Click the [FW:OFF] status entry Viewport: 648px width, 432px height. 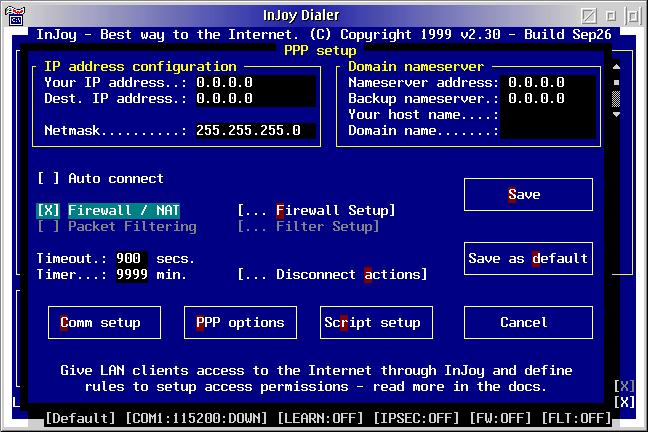(500, 418)
